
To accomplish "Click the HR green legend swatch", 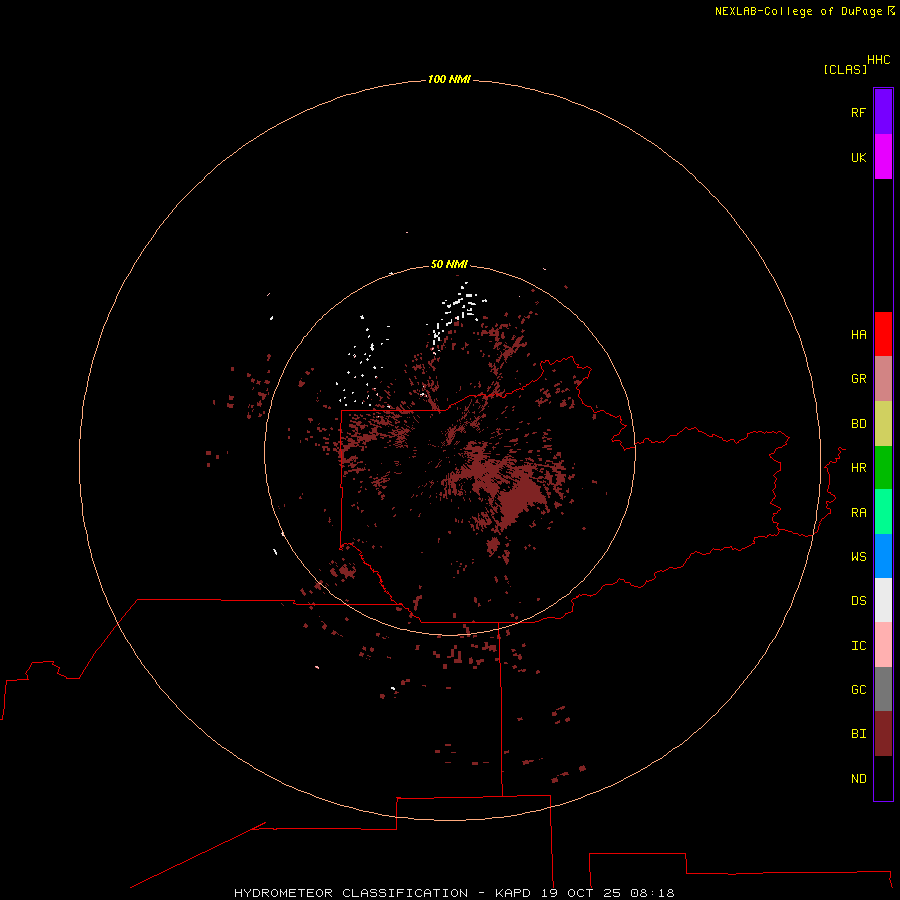I will point(883,468).
